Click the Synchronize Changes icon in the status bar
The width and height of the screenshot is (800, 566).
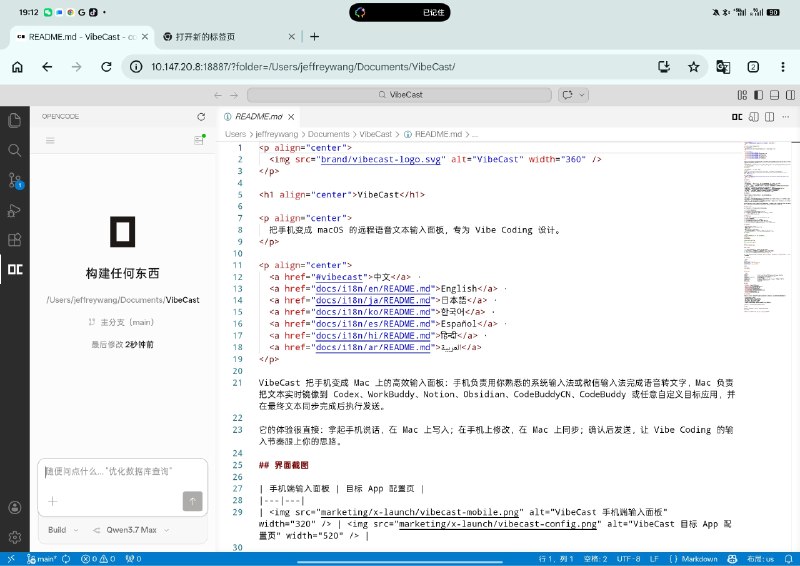(x=66, y=559)
